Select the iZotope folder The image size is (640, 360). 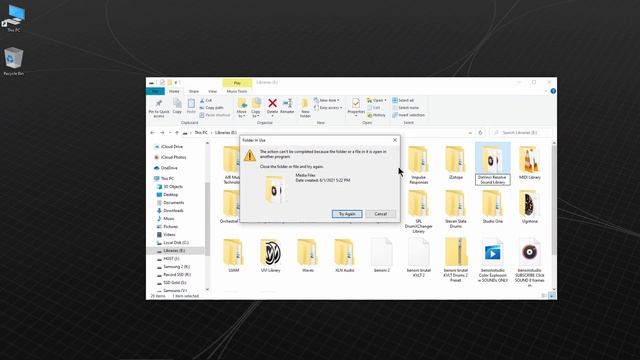456,162
